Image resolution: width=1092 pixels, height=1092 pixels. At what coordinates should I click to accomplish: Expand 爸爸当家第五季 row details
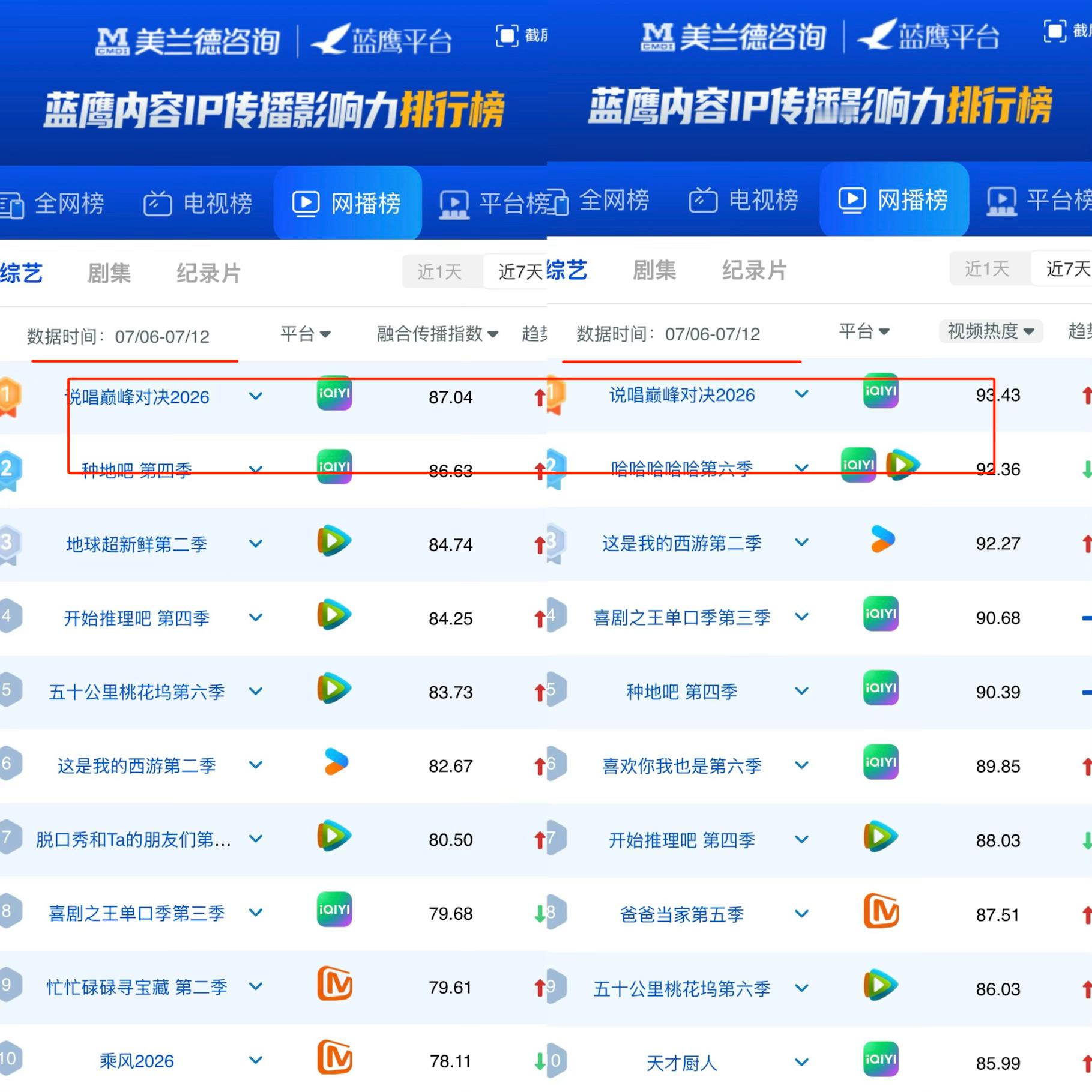pos(802,914)
